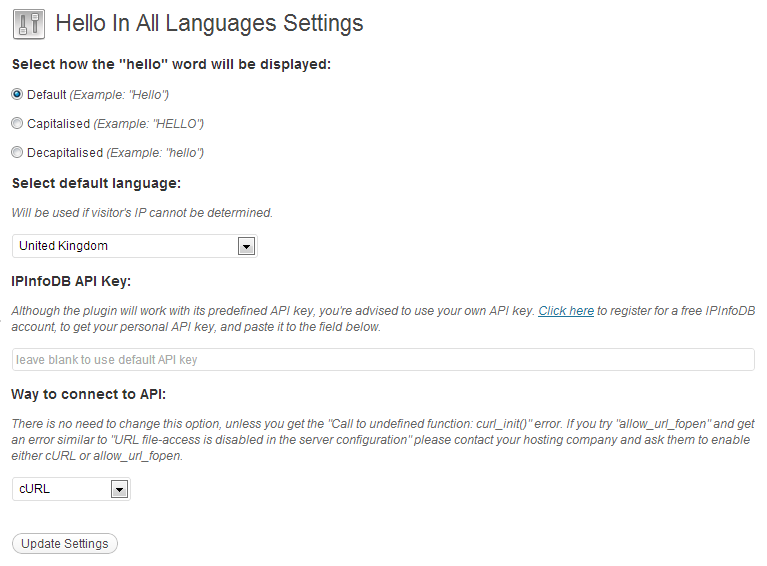The height and width of the screenshot is (566, 767).
Task: Click the 'Capitalised' option label text
Action: coord(59,124)
